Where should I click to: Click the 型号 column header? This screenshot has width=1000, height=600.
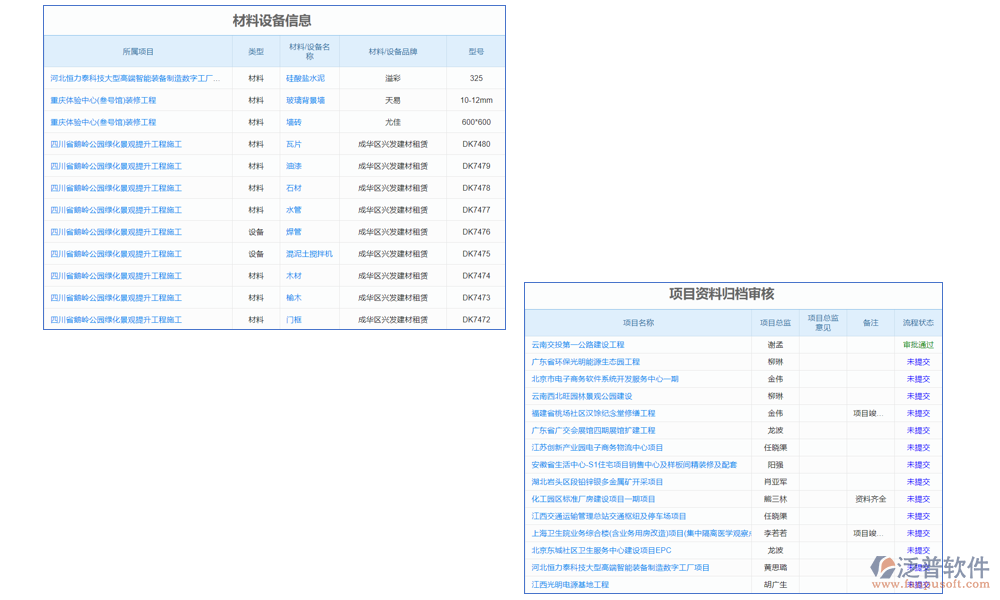click(476, 51)
